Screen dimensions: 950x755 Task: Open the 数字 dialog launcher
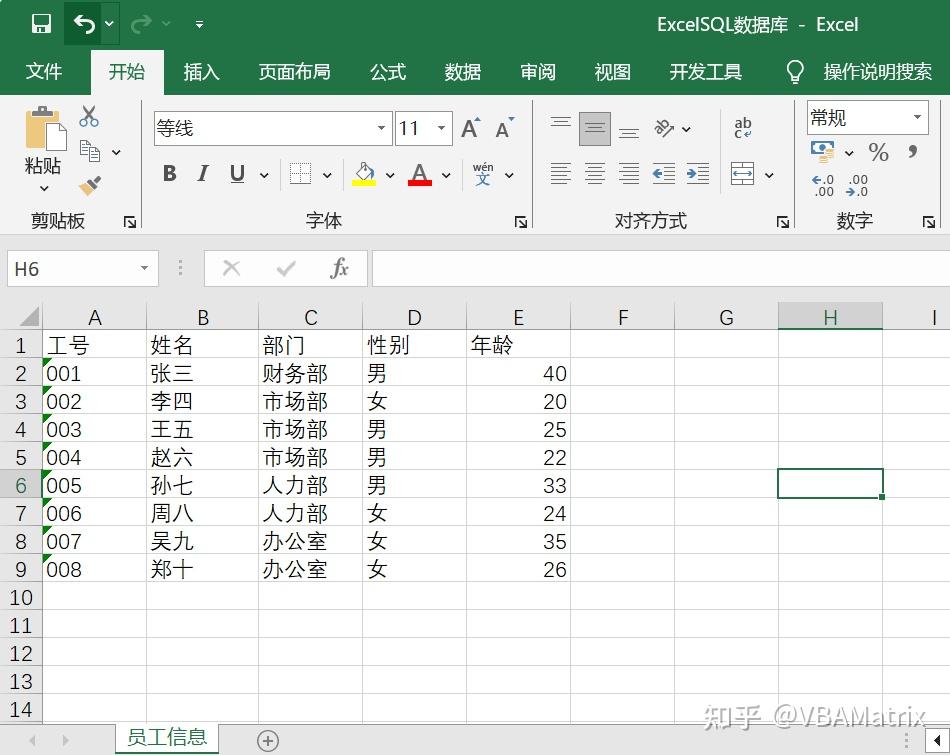[929, 222]
